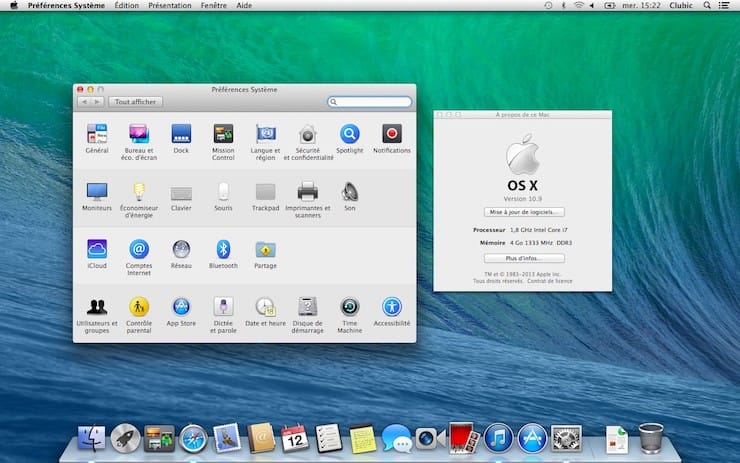Open the Présentation menu
This screenshot has width=740, height=463.
[x=170, y=6]
